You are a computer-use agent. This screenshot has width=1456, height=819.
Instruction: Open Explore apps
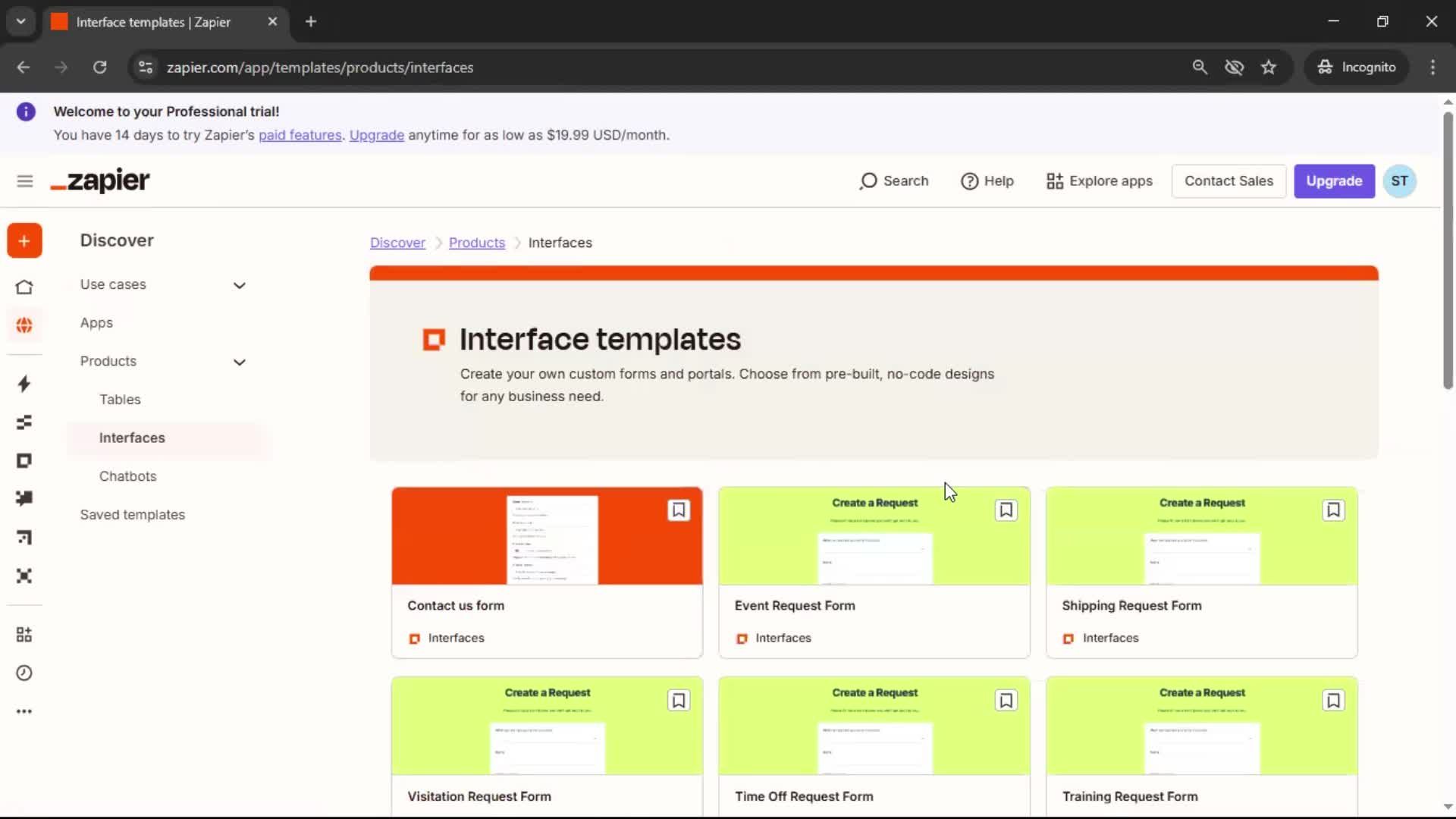1100,181
